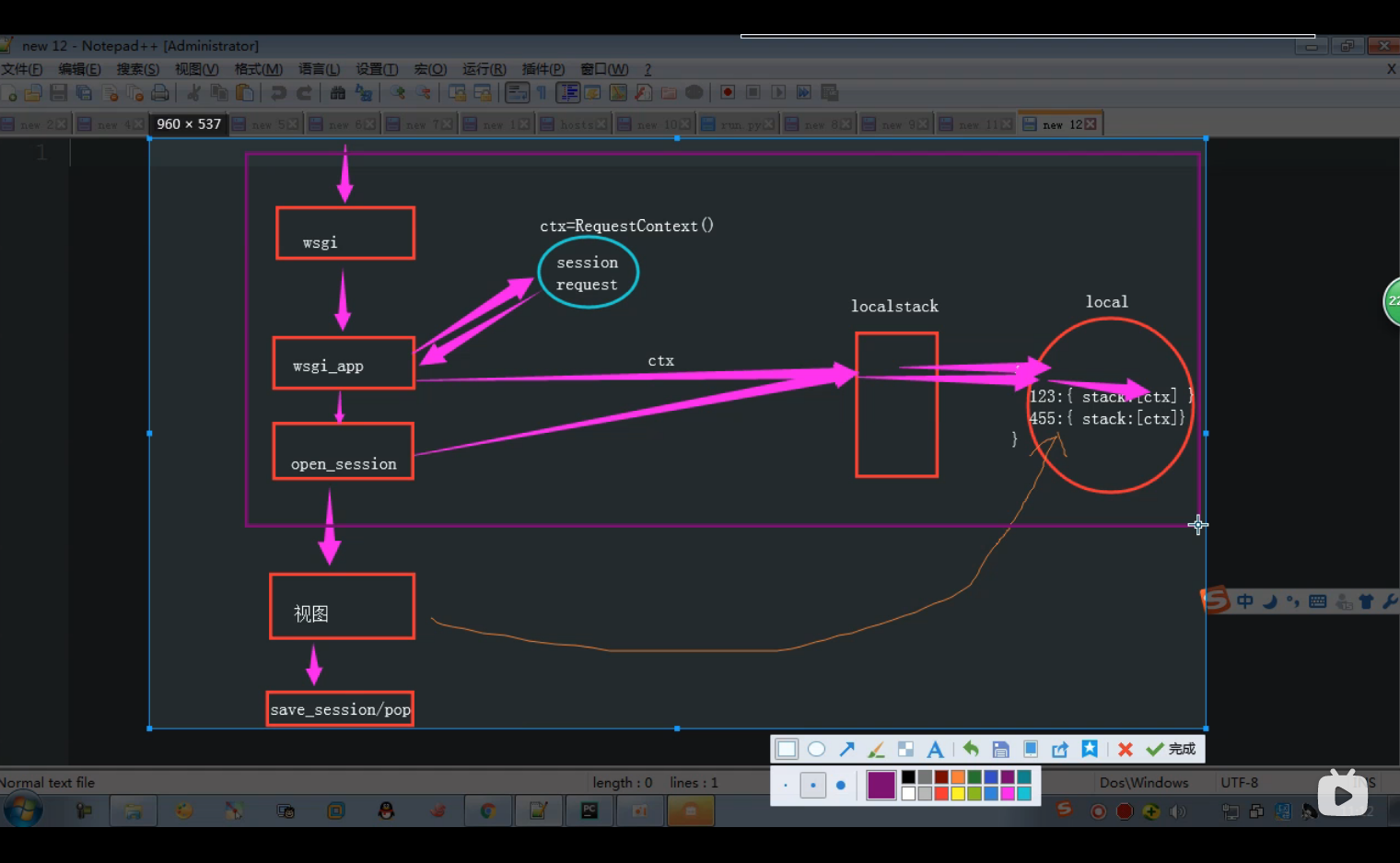This screenshot has width=1400, height=863.
Task: Save the screenshot with the floppy disk icon
Action: [1001, 749]
